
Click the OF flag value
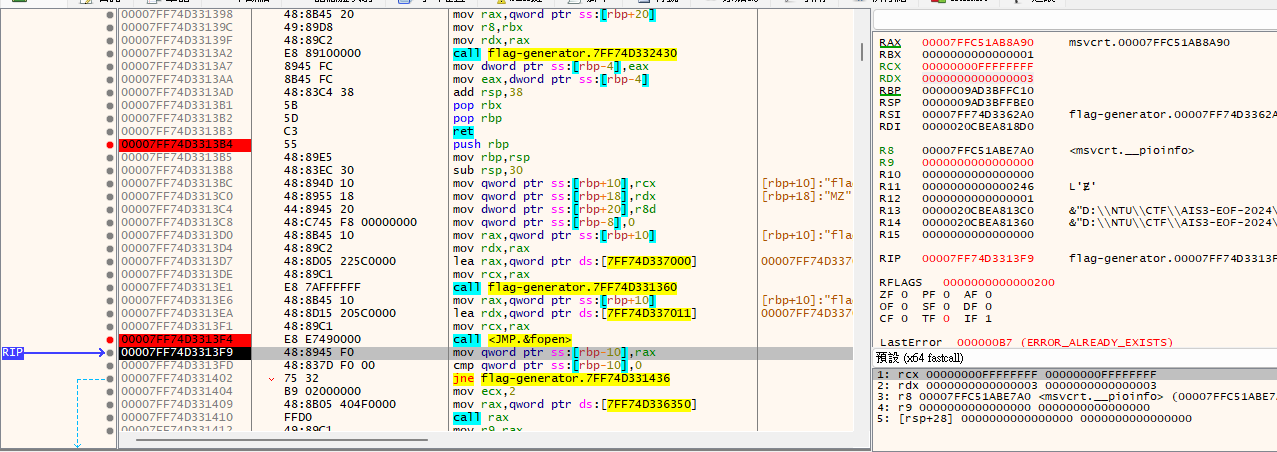(x=904, y=306)
